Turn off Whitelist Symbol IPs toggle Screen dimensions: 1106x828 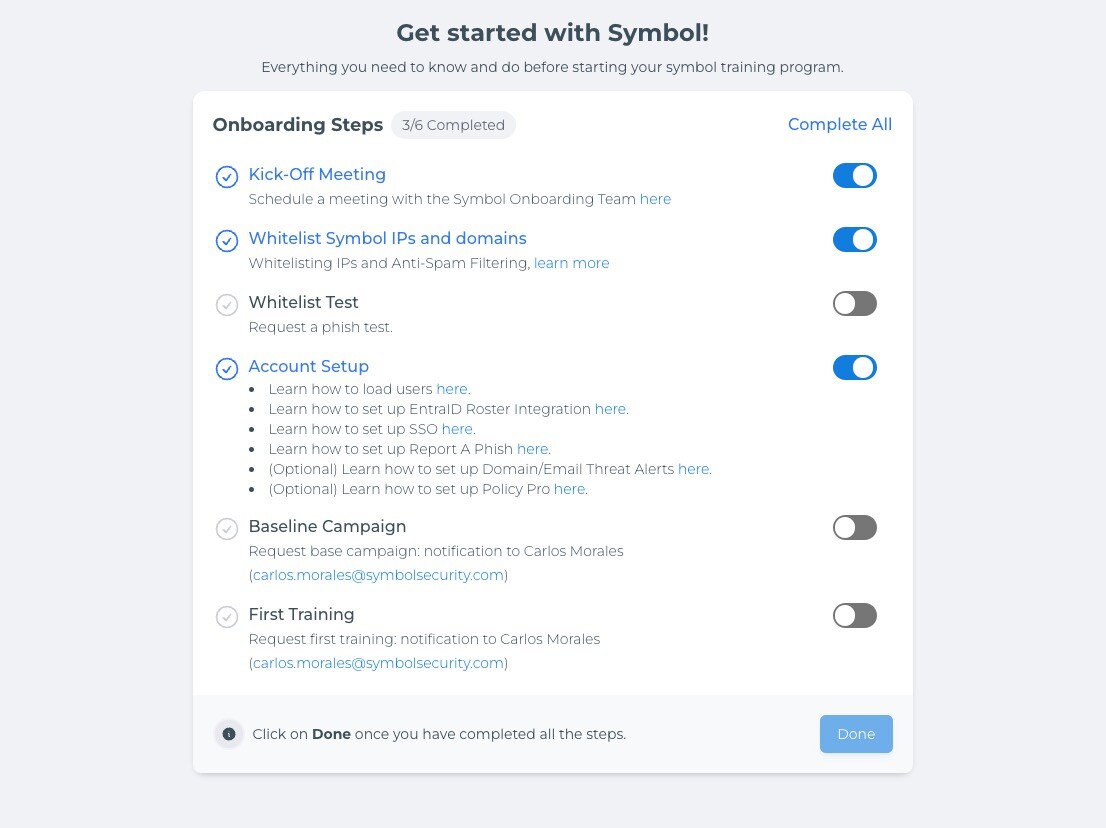click(x=854, y=240)
